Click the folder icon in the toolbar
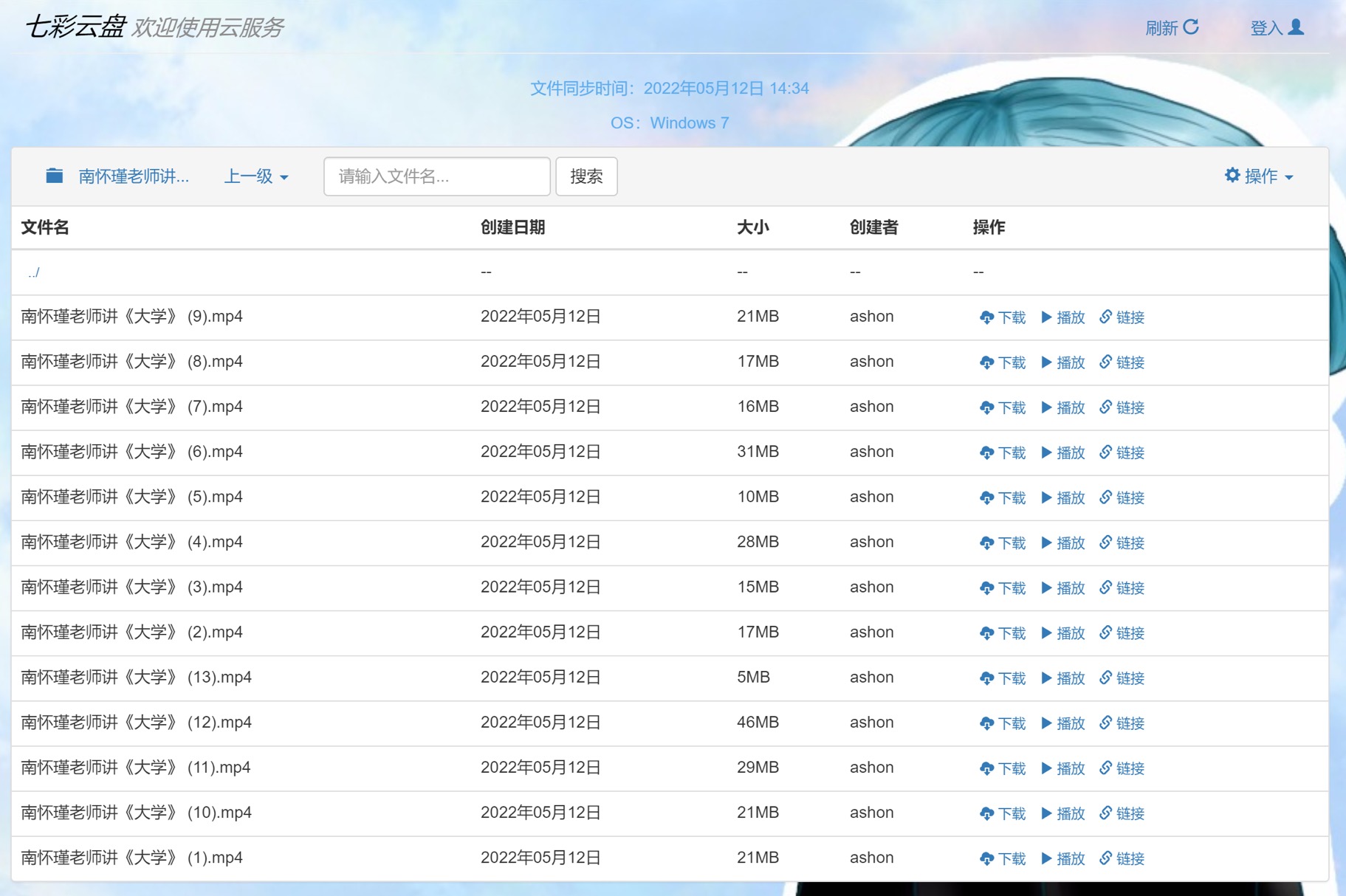The height and width of the screenshot is (896, 1346). point(55,176)
